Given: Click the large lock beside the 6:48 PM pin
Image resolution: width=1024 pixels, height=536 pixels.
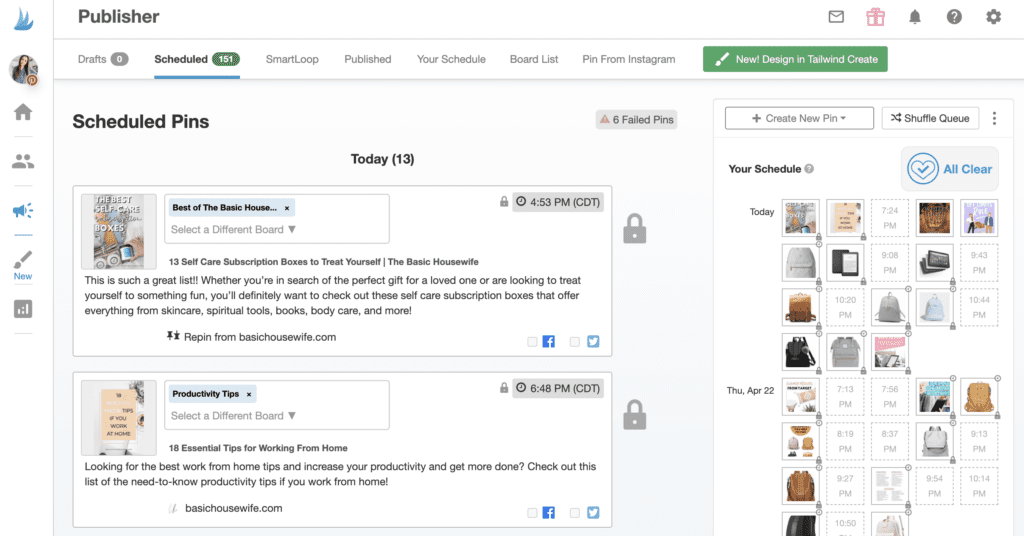Looking at the screenshot, I should tap(634, 415).
